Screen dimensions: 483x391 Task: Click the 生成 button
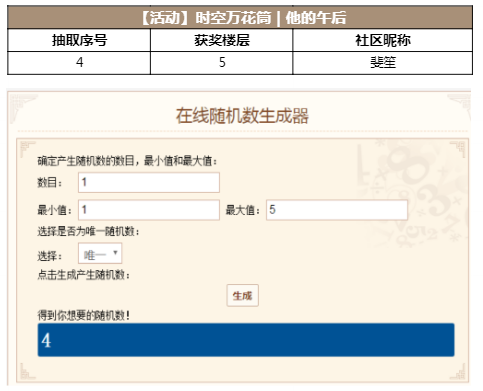(243, 295)
